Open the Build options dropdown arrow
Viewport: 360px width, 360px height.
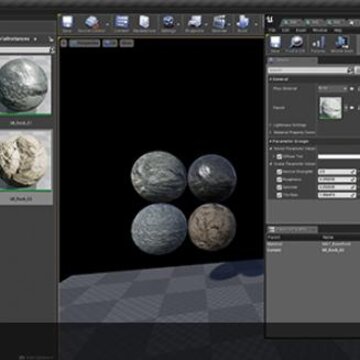256,24
